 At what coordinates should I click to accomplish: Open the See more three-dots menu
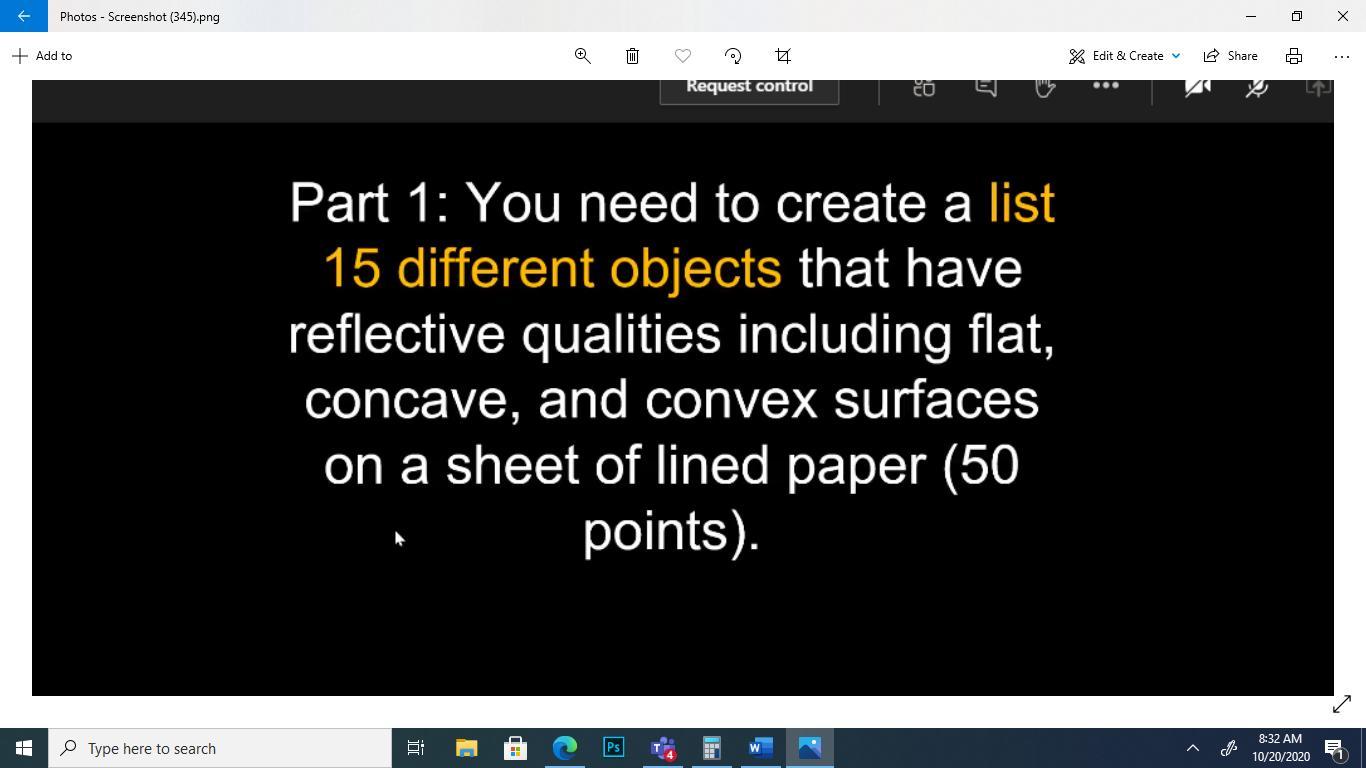(1342, 56)
